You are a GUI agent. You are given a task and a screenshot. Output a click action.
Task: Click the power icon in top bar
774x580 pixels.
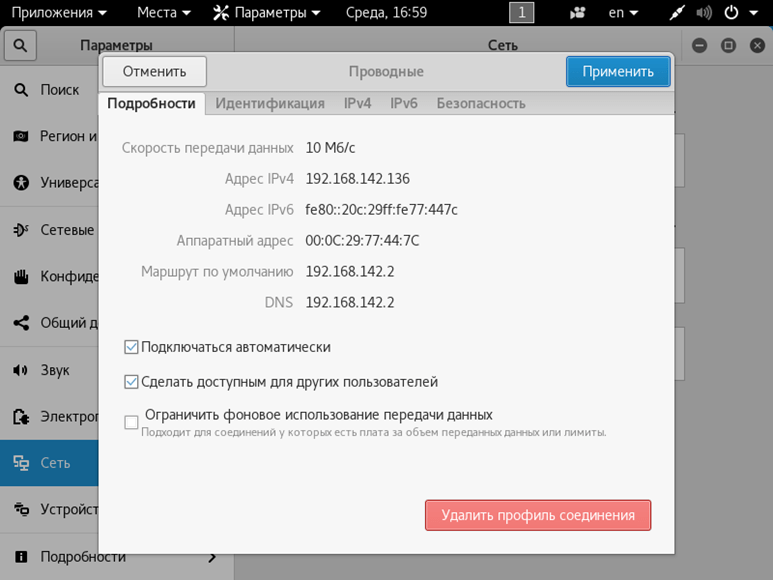tap(731, 12)
